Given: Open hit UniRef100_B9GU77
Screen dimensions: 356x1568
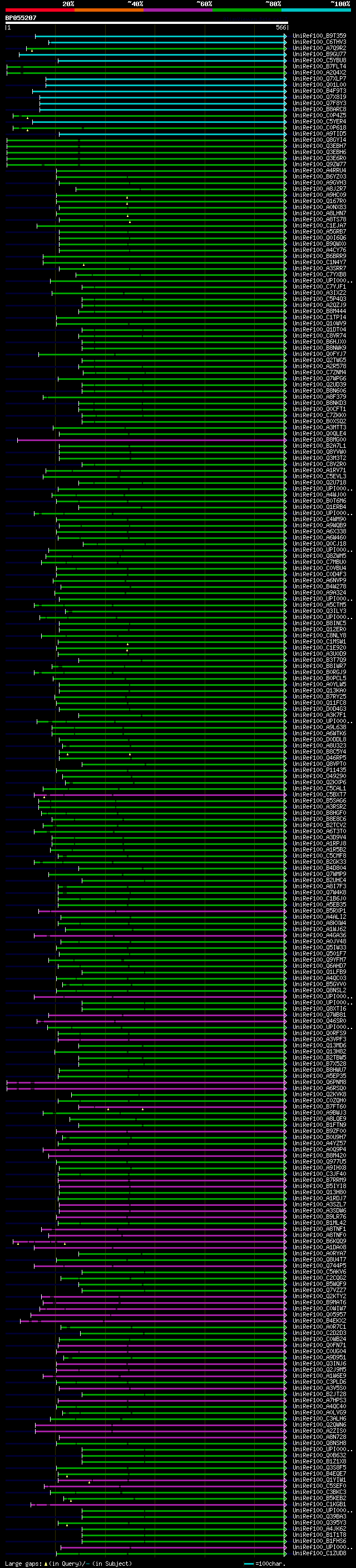Looking at the screenshot, I should click(319, 54).
